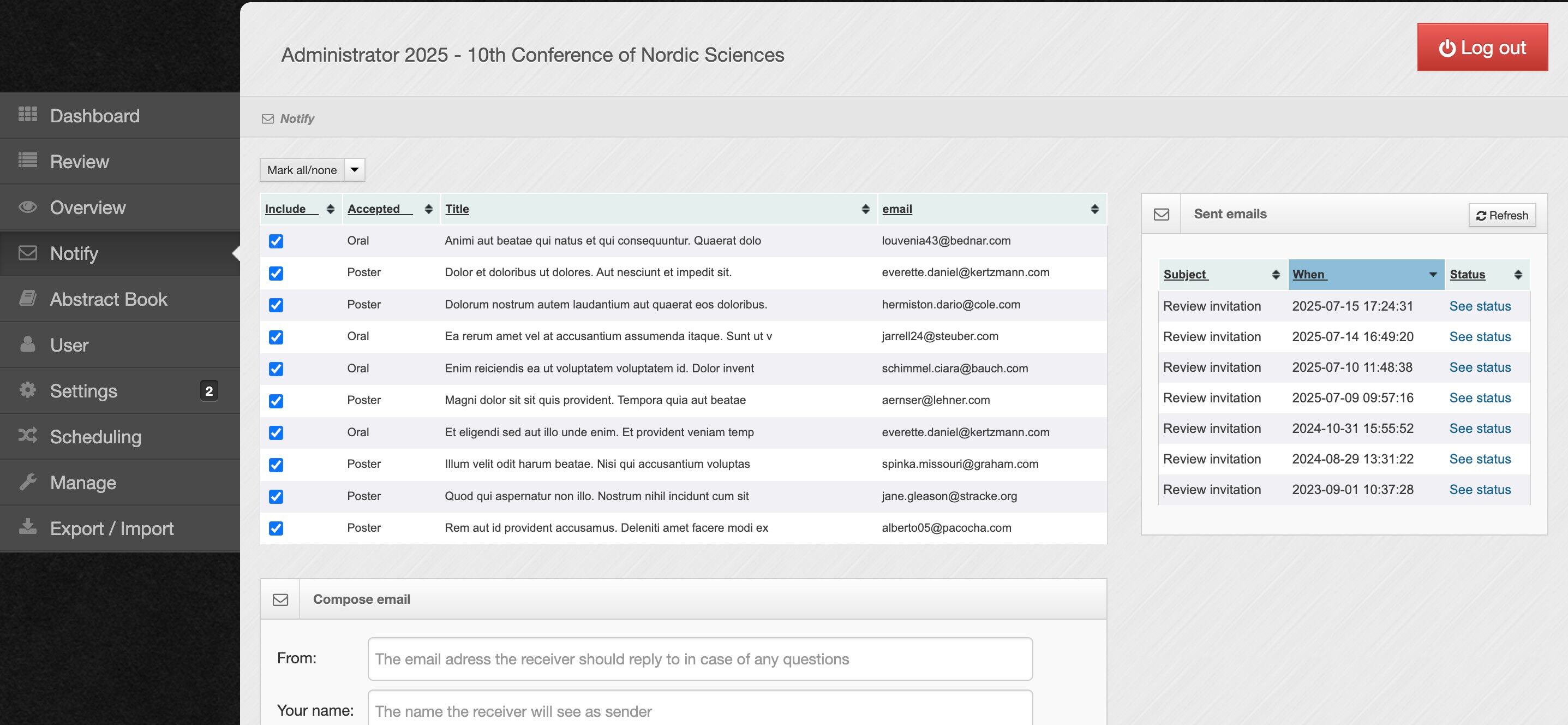Click the envelope icon beside Sent emails
The height and width of the screenshot is (725, 1568).
click(x=1161, y=215)
